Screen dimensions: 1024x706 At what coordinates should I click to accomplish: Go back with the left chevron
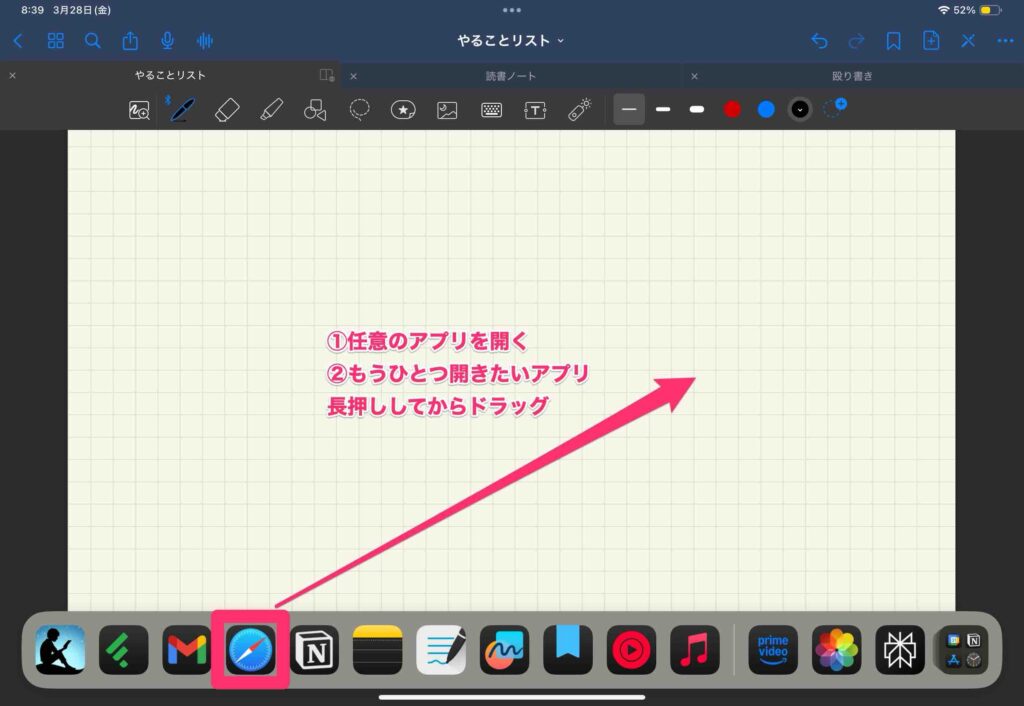18,41
